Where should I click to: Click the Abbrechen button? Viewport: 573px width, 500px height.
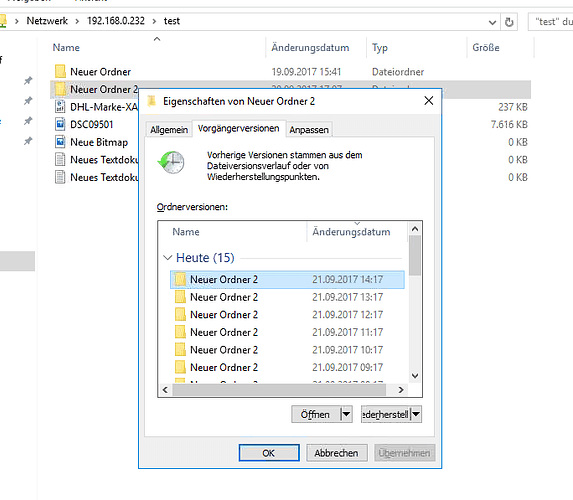pos(337,453)
